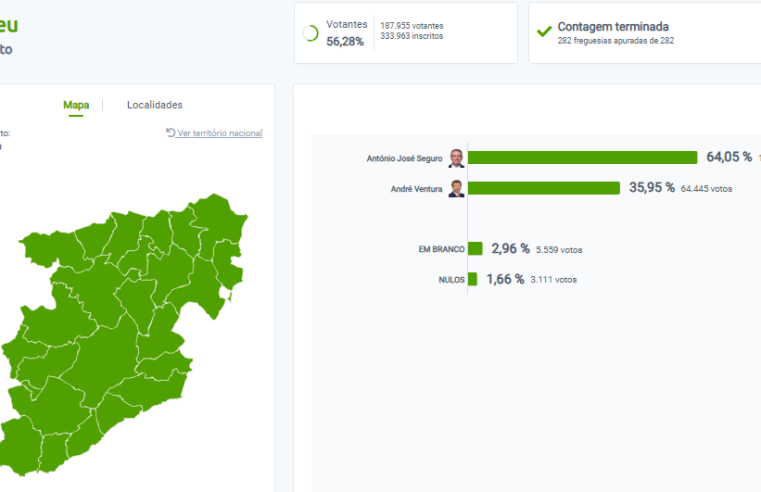The width and height of the screenshot is (761, 492).
Task: Click António José Seguro's photo
Action: (456, 158)
